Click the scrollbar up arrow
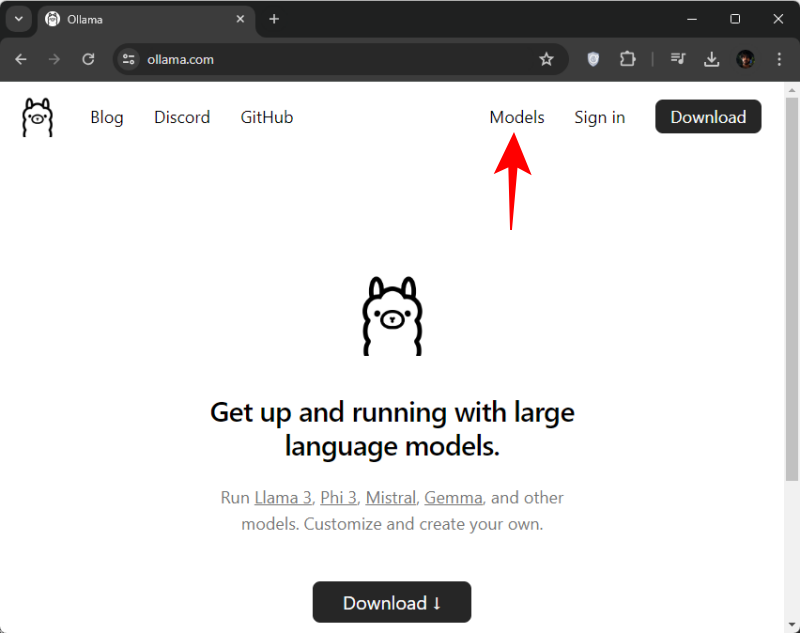800x633 pixels. [x=791, y=90]
